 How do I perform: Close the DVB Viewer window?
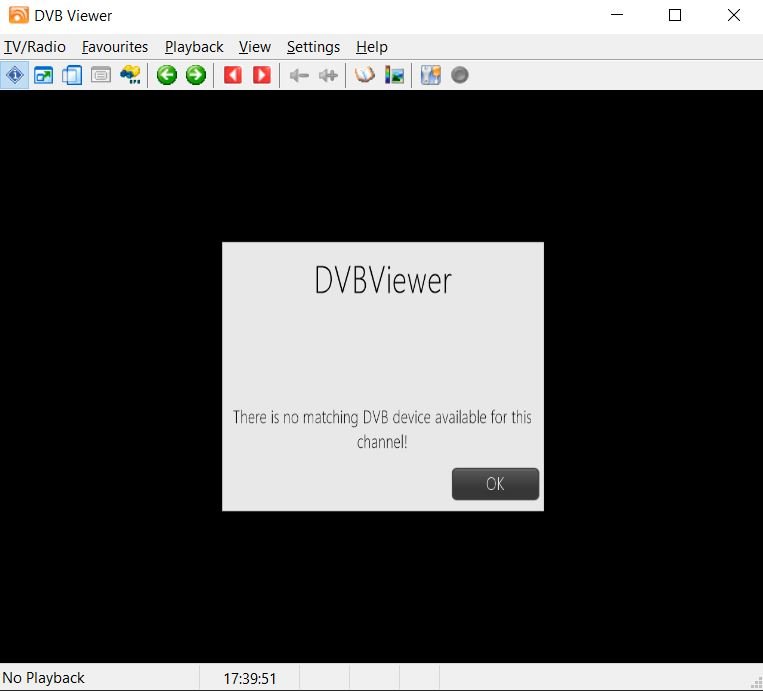[x=734, y=15]
